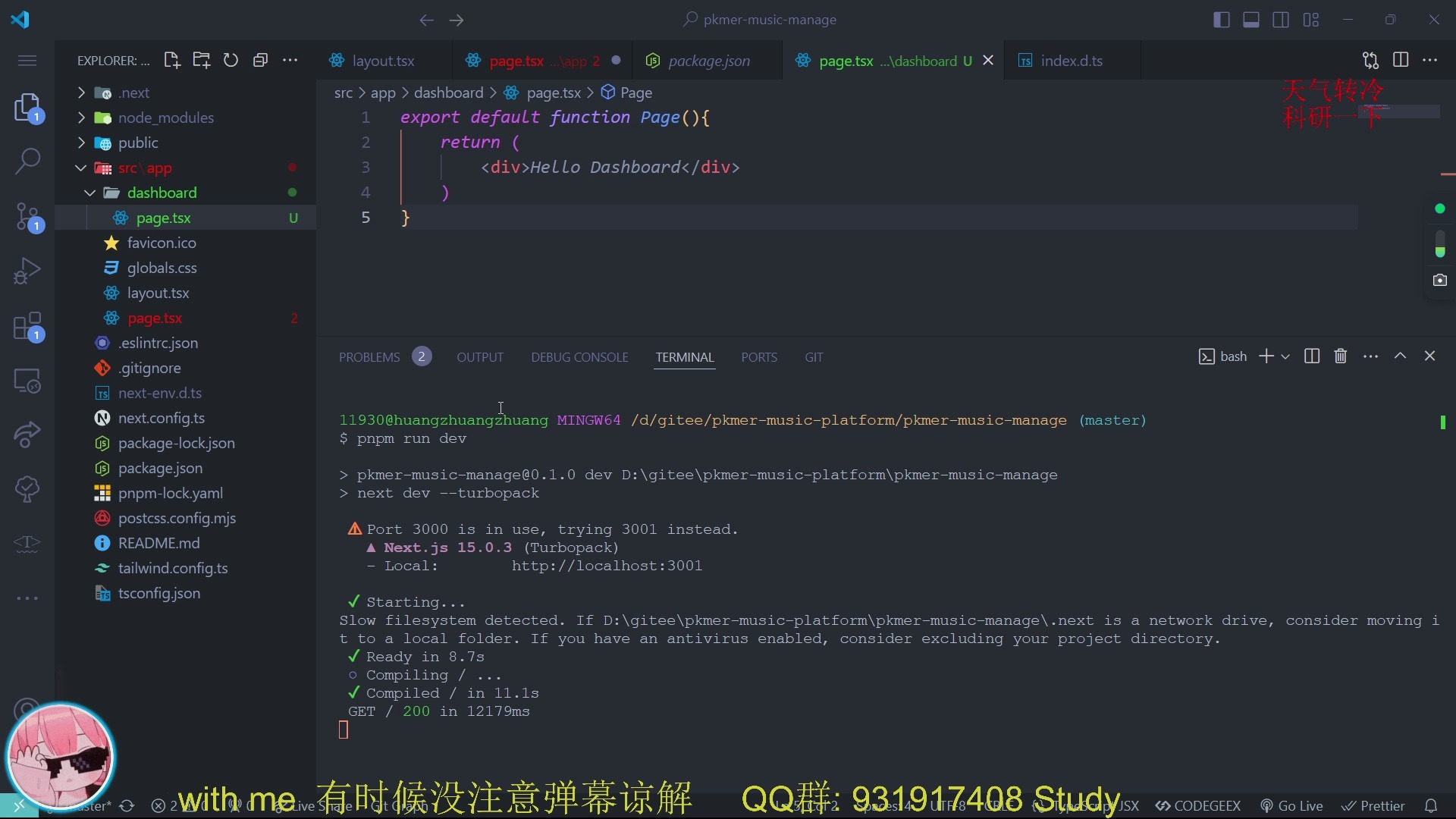The image size is (1456, 819).
Task: Refresh the Explorer file tree
Action: [x=231, y=61]
